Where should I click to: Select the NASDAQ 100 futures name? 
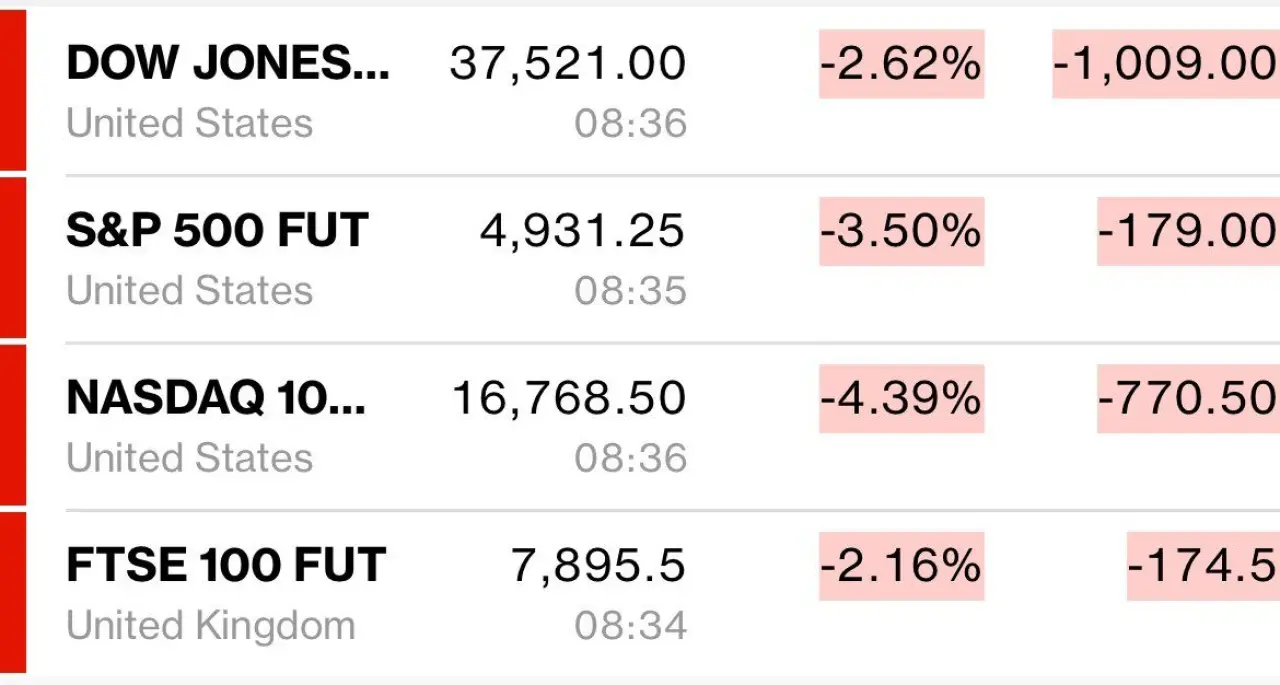[216, 398]
